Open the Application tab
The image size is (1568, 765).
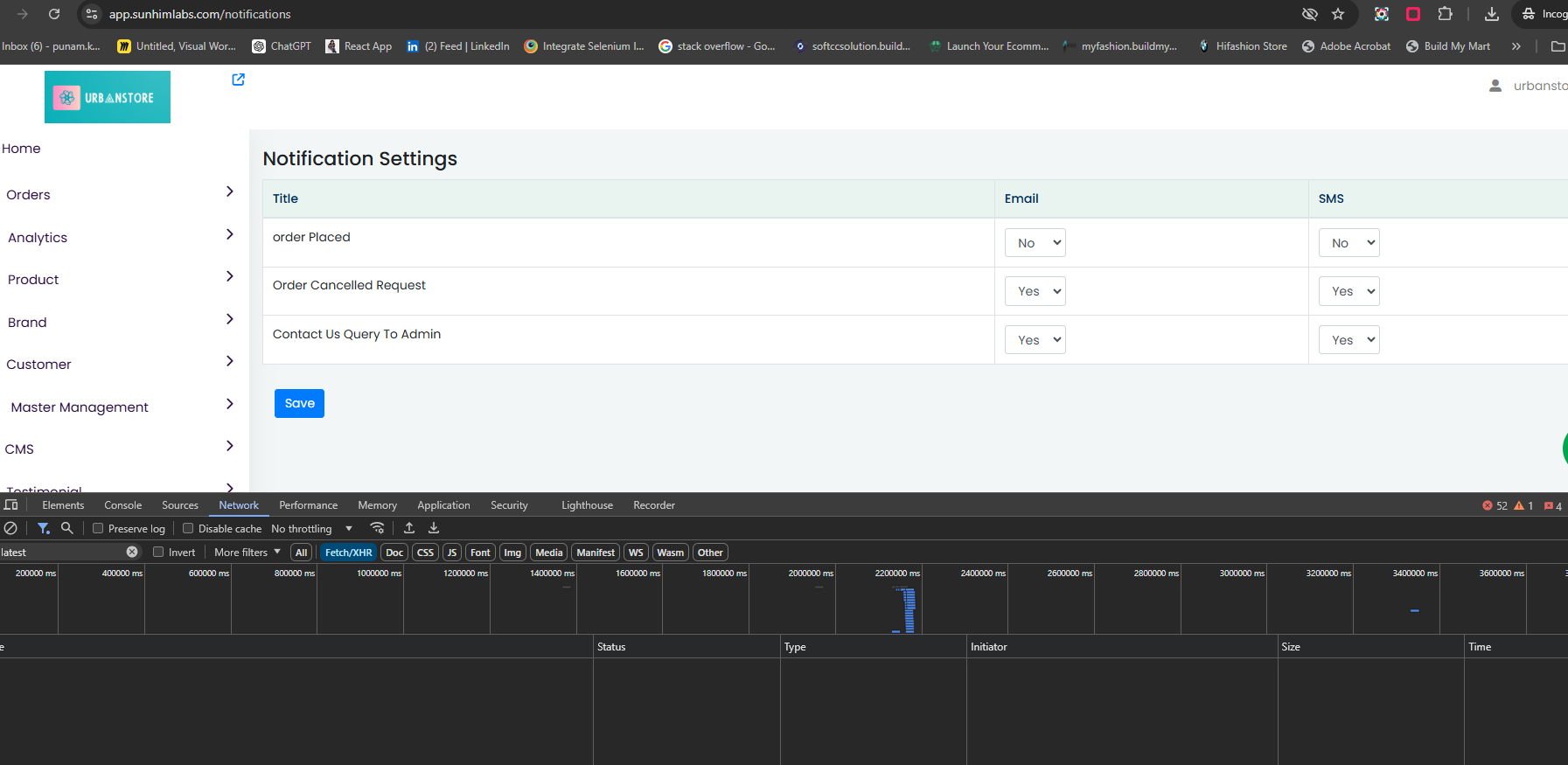tap(443, 505)
